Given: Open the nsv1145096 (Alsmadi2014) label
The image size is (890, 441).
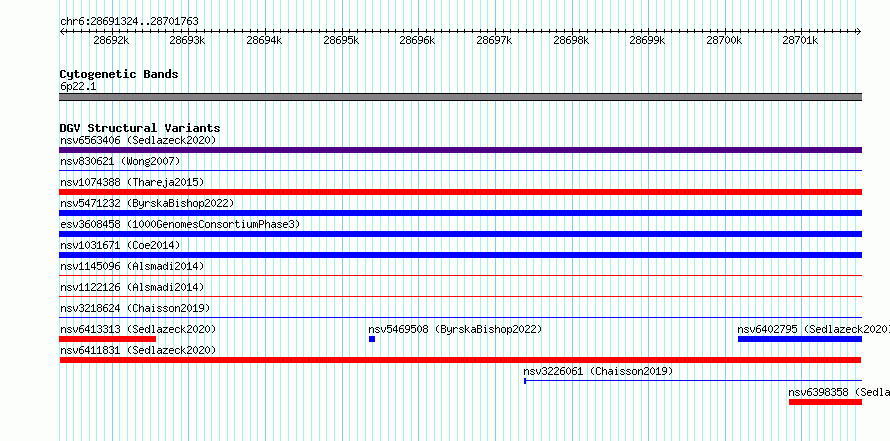Looking at the screenshot, I should (x=132, y=266).
